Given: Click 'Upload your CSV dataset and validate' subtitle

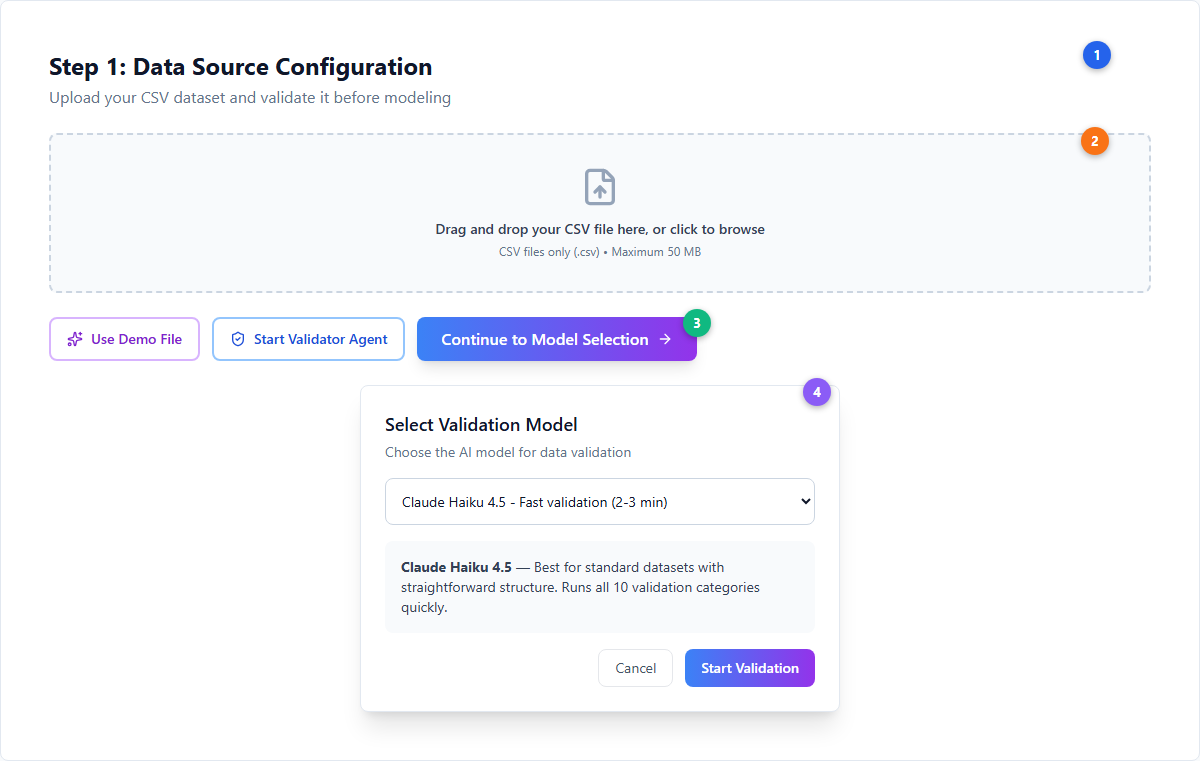Looking at the screenshot, I should coord(250,98).
